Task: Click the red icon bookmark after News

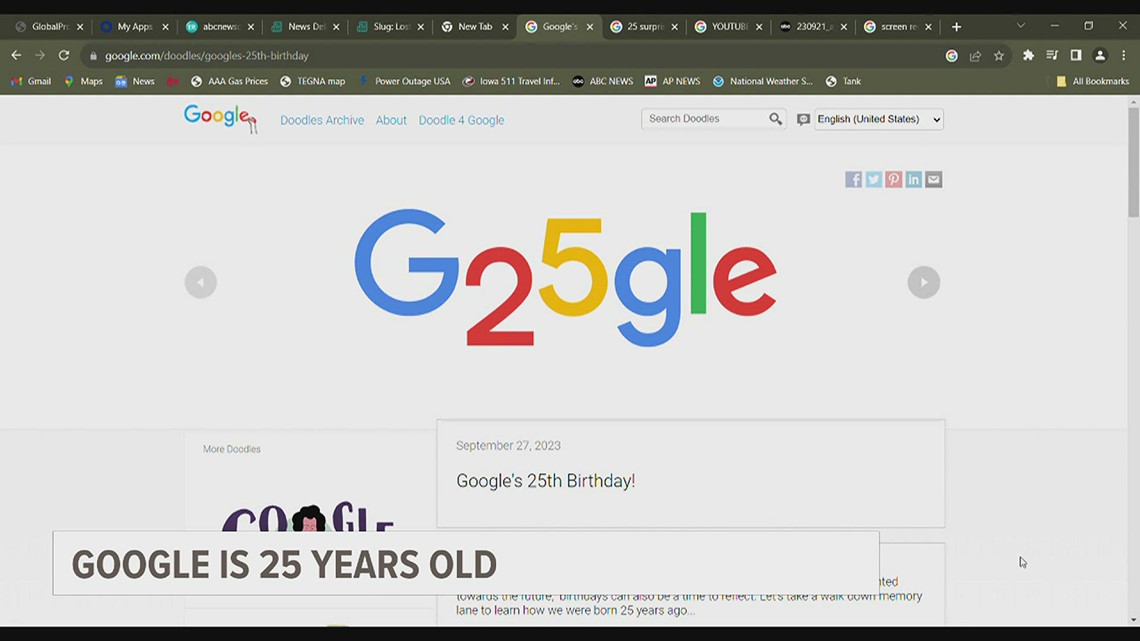Action: [x=172, y=81]
